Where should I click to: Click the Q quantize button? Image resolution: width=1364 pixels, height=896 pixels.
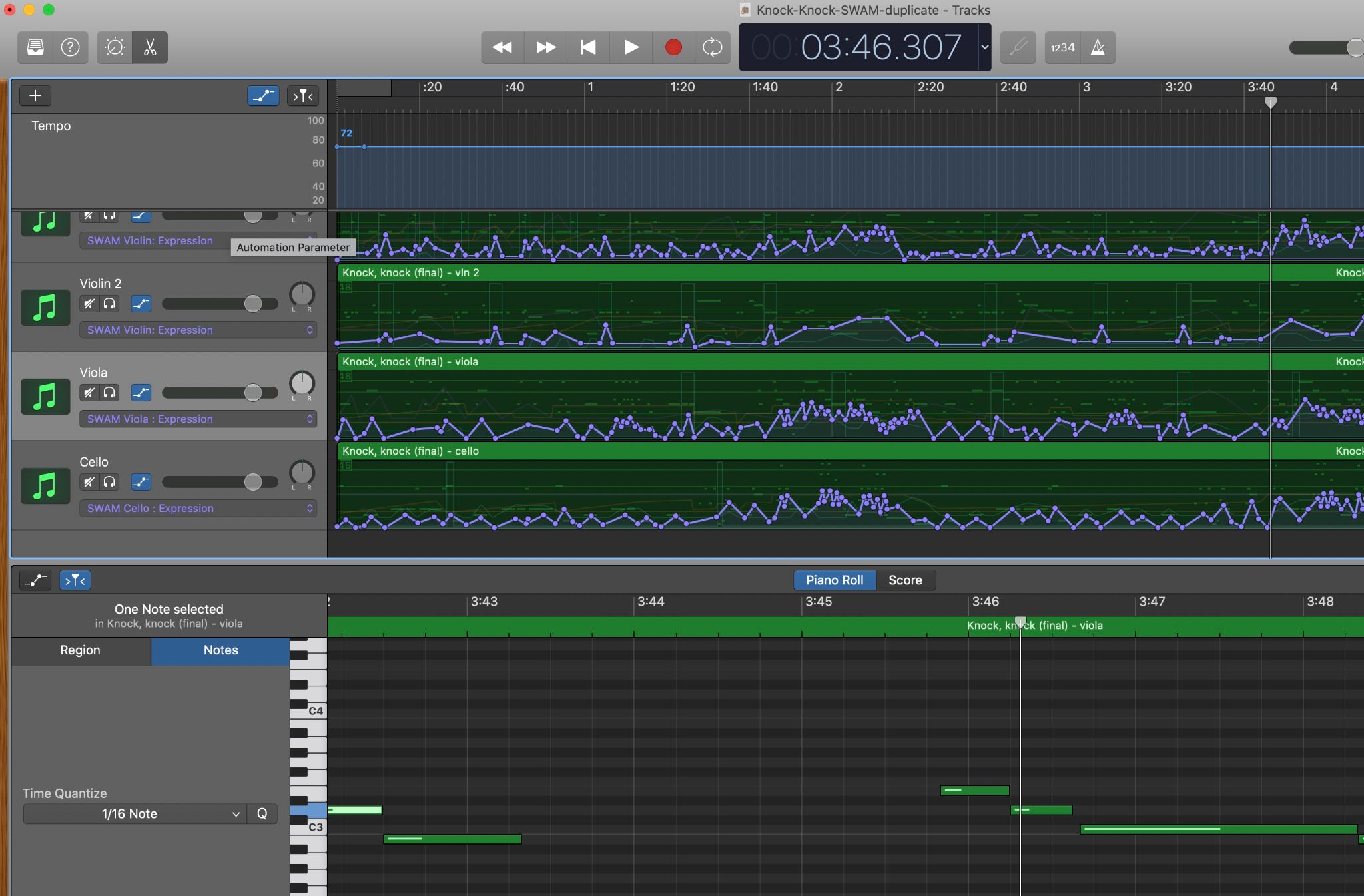point(262,814)
